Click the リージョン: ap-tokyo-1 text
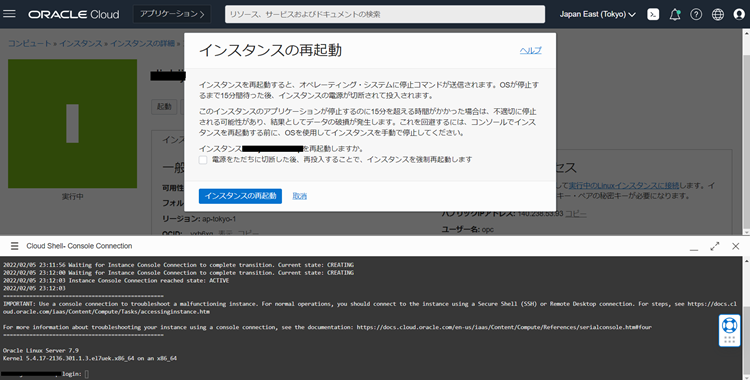 199,219
